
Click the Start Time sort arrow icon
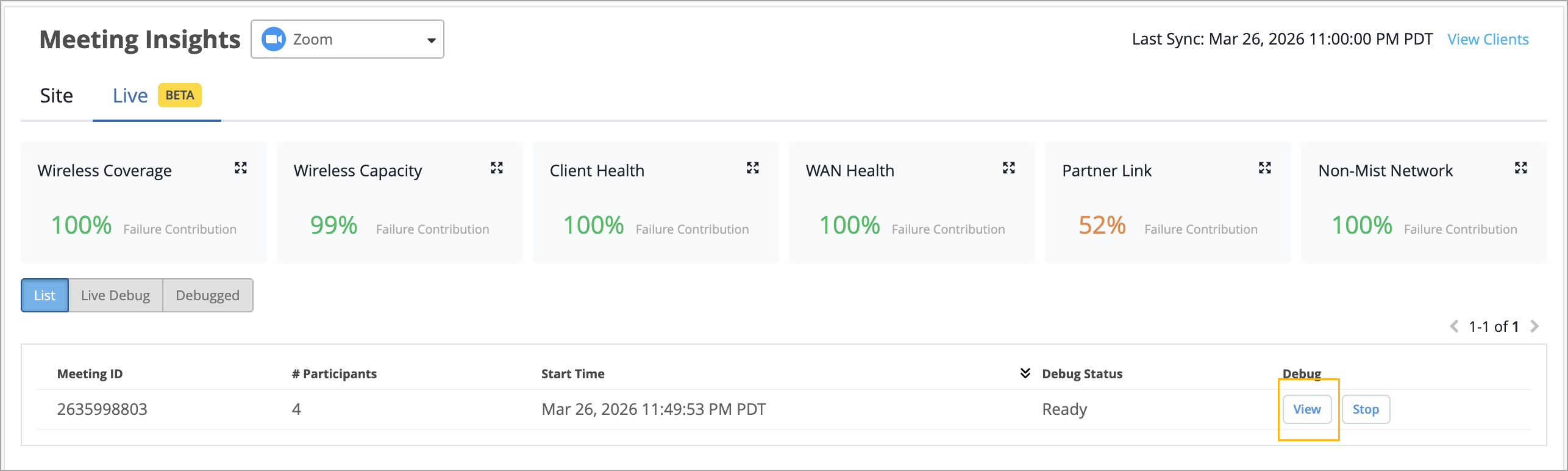[x=1025, y=373]
